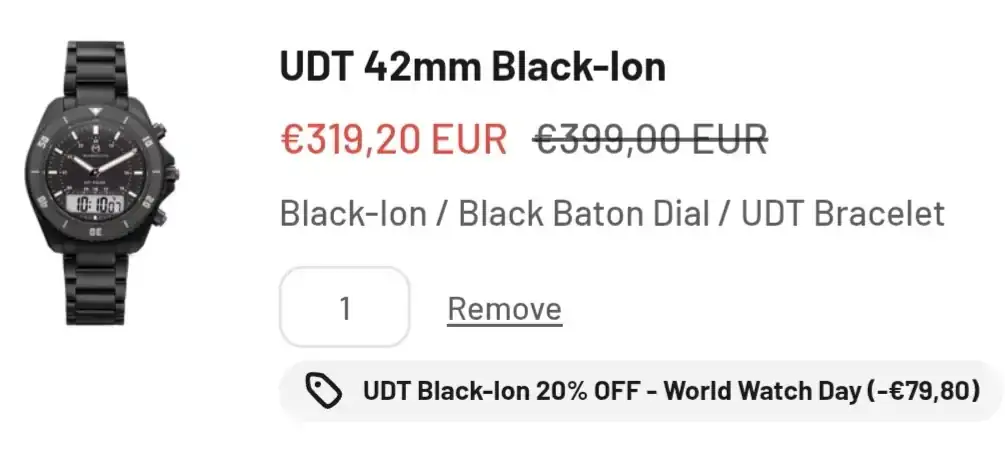Click the discount tag icon
This screenshot has width=1005, height=466.
click(324, 391)
